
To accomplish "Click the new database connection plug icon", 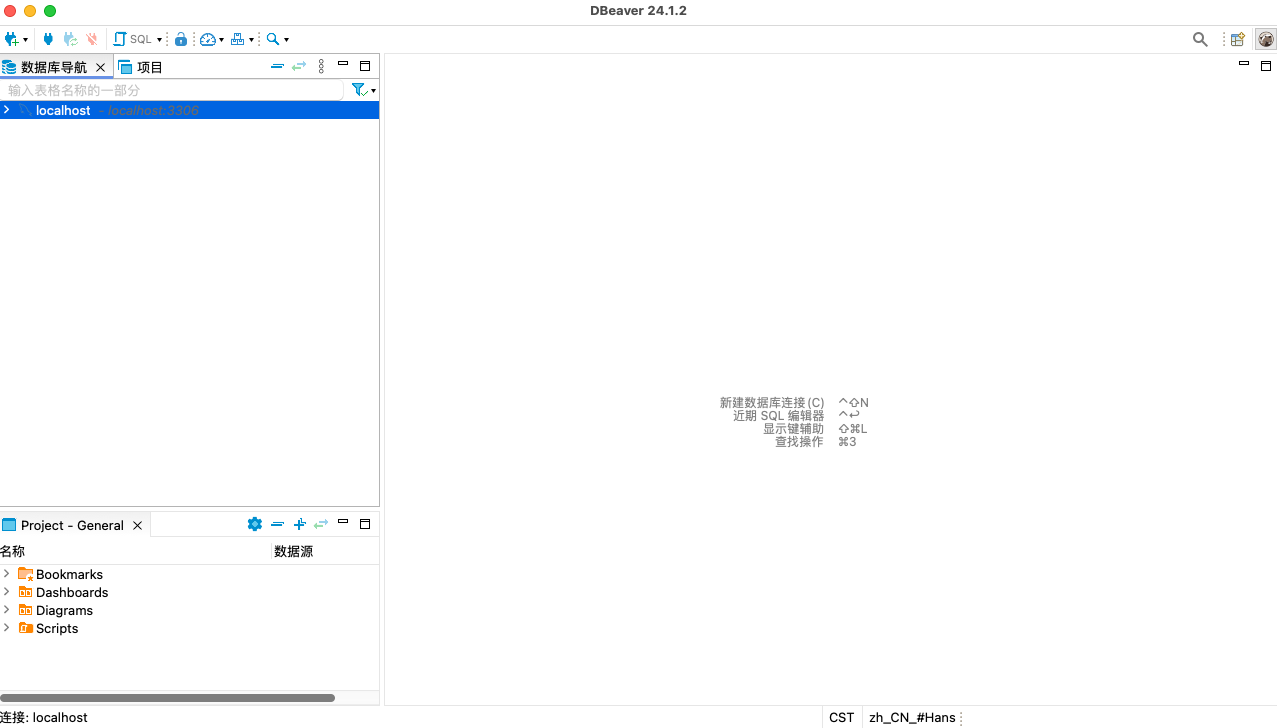I will click(12, 39).
